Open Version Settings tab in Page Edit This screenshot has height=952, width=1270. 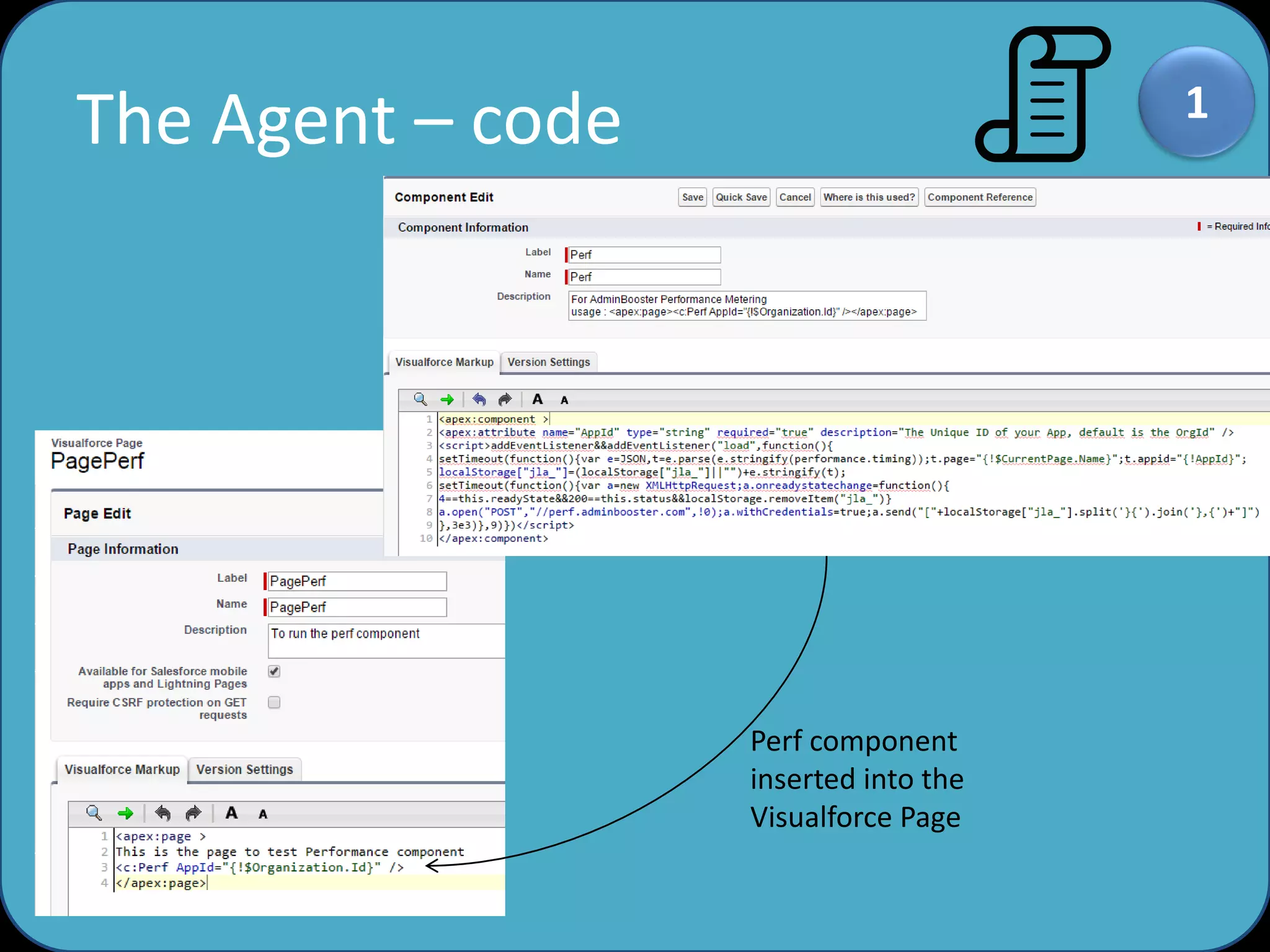244,769
